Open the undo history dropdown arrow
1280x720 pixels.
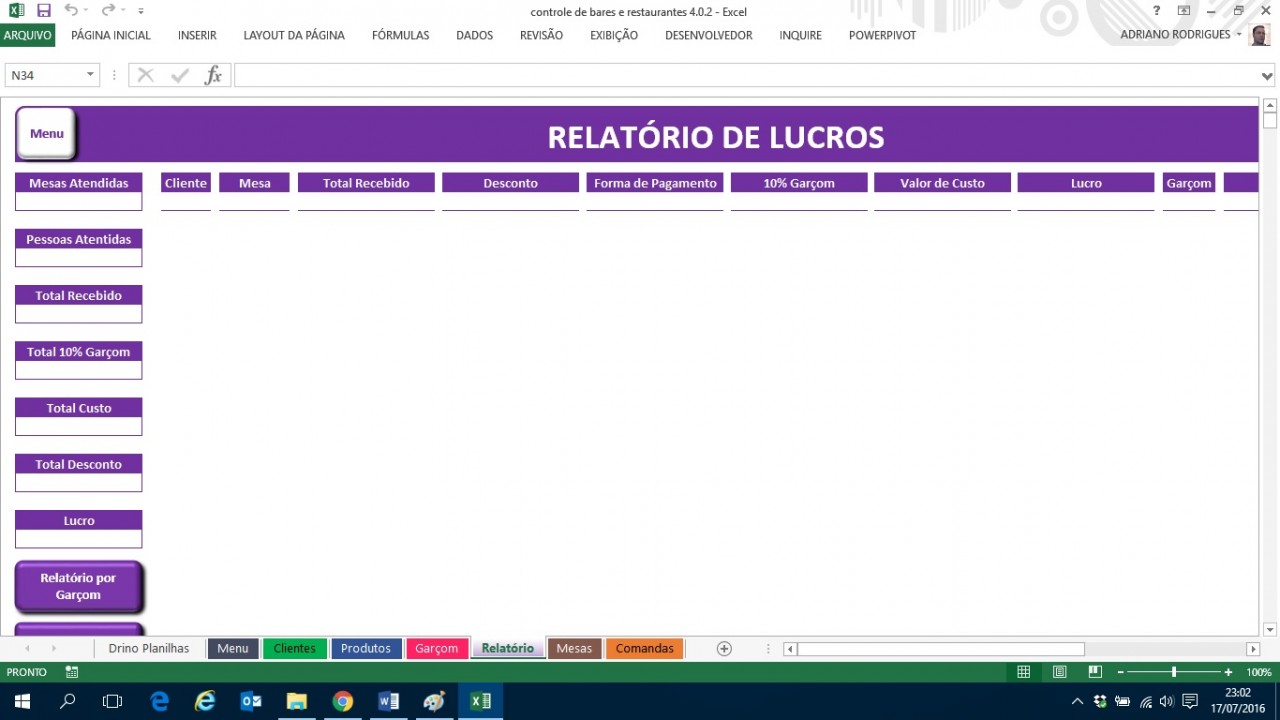point(85,11)
